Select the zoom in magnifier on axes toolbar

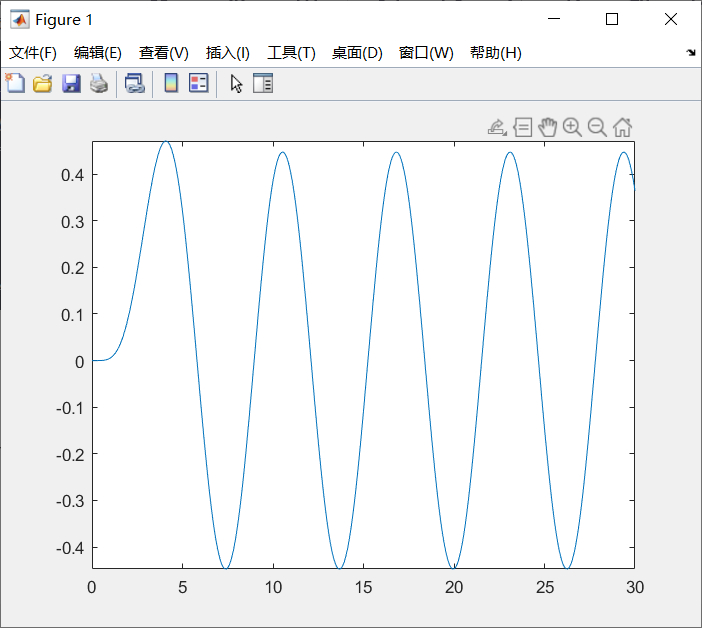coord(572,128)
